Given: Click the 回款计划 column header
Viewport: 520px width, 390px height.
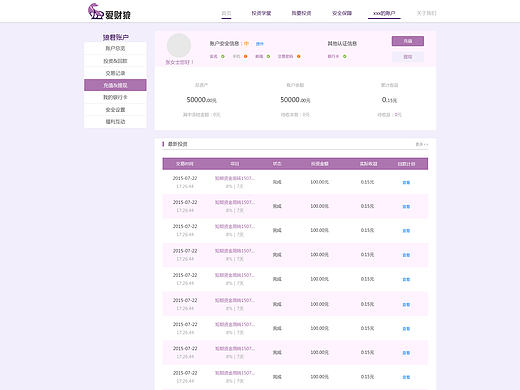Looking at the screenshot, I should 406,164.
